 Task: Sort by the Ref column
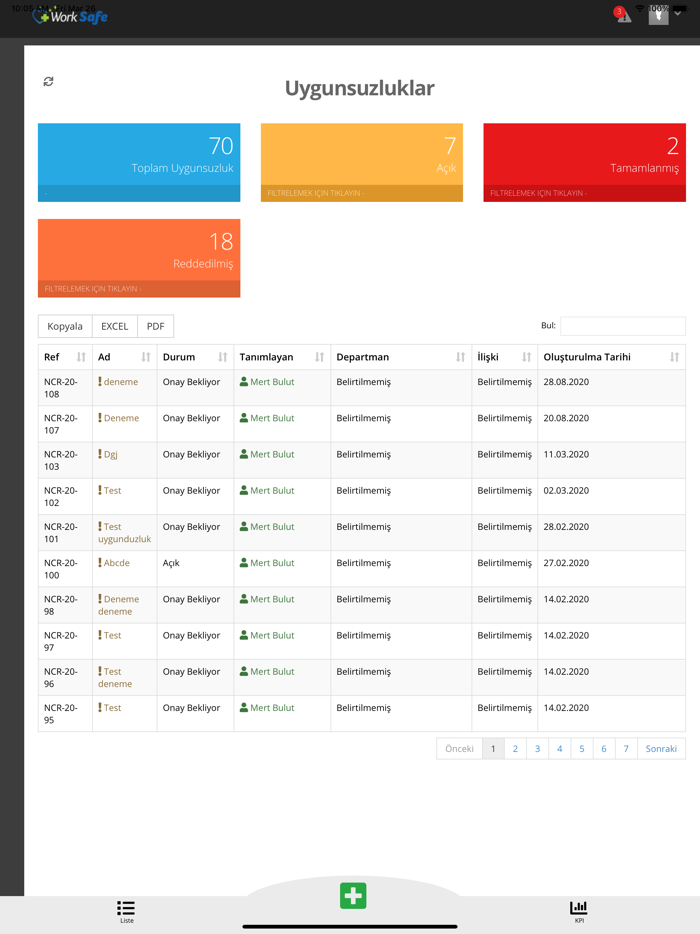(65, 357)
